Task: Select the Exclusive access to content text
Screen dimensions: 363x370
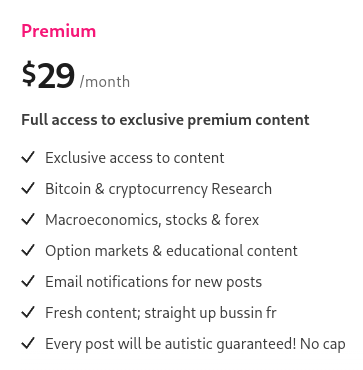Action: pos(135,158)
